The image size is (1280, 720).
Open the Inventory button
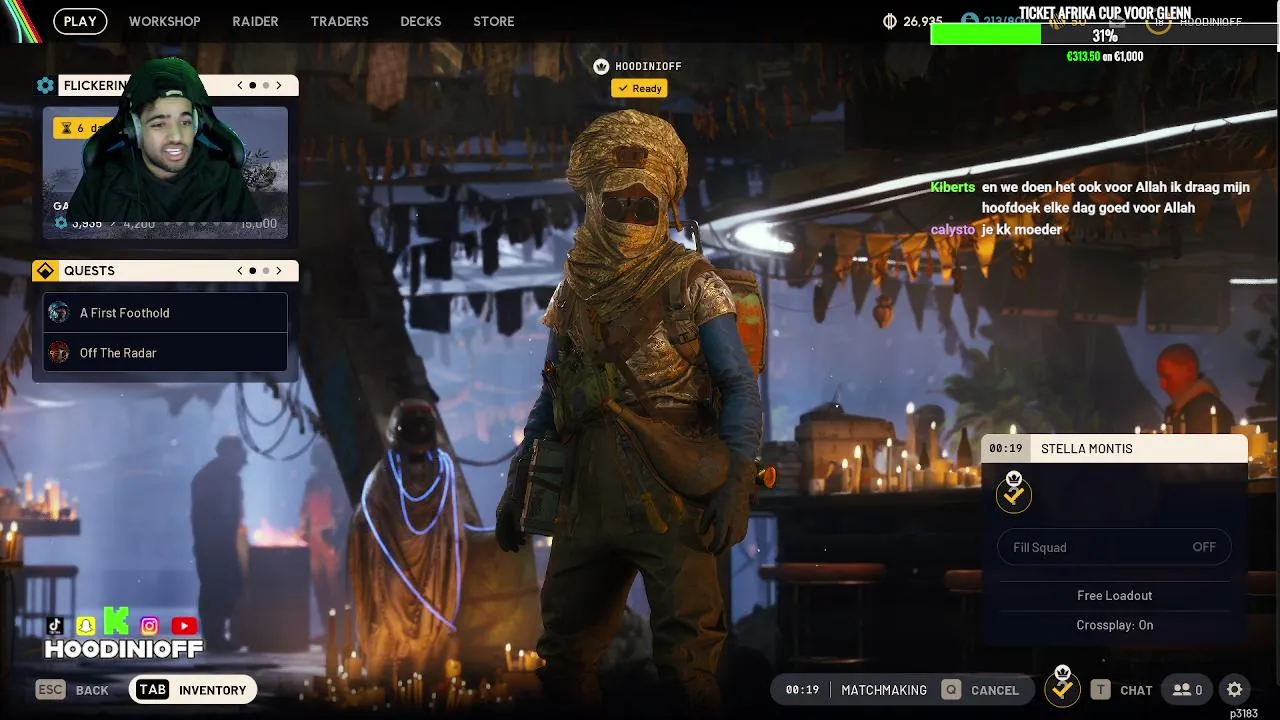[193, 690]
